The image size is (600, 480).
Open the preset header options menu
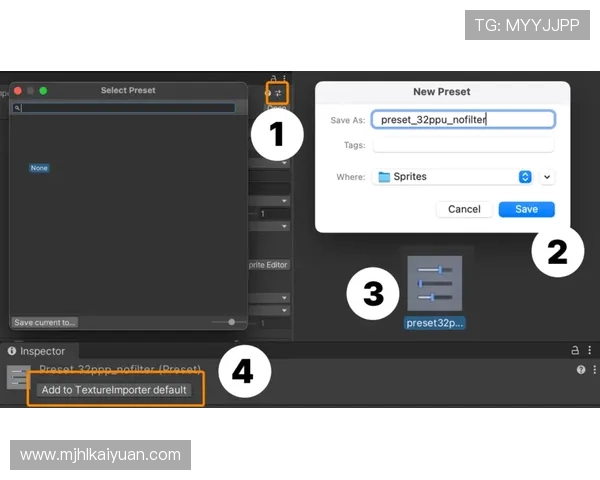point(594,370)
